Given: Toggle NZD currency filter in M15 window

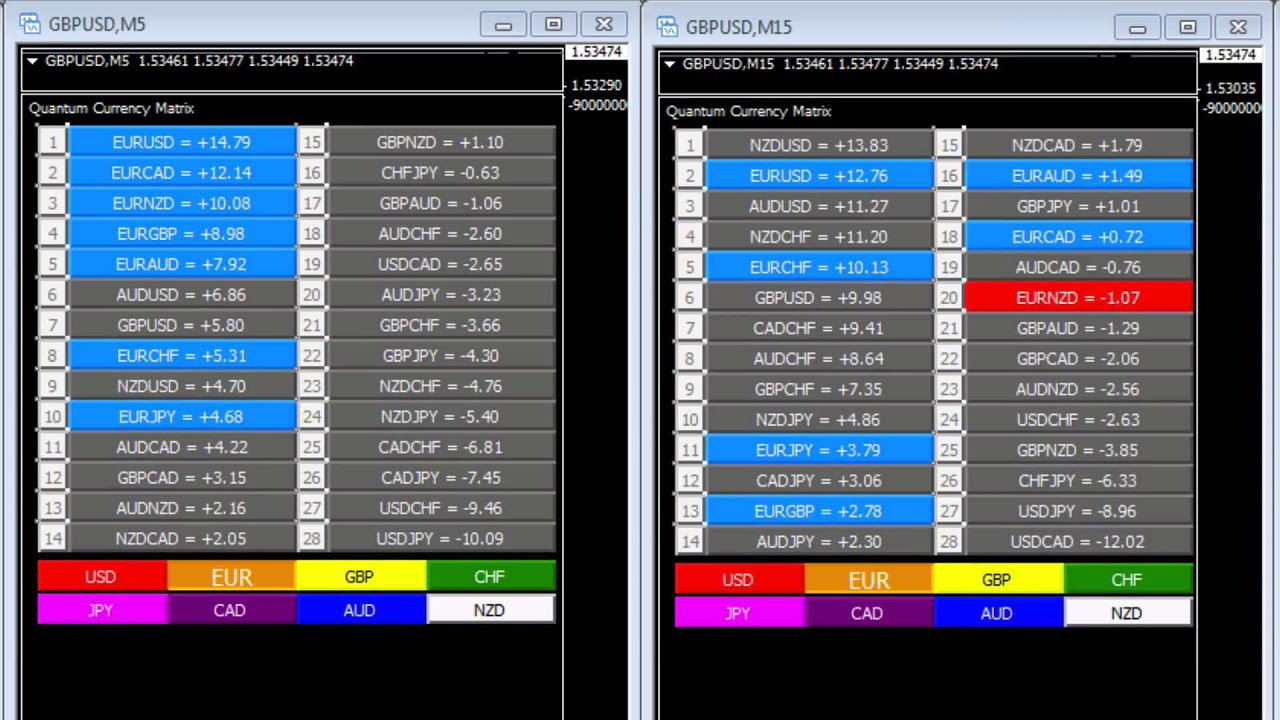Looking at the screenshot, I should tap(1127, 613).
